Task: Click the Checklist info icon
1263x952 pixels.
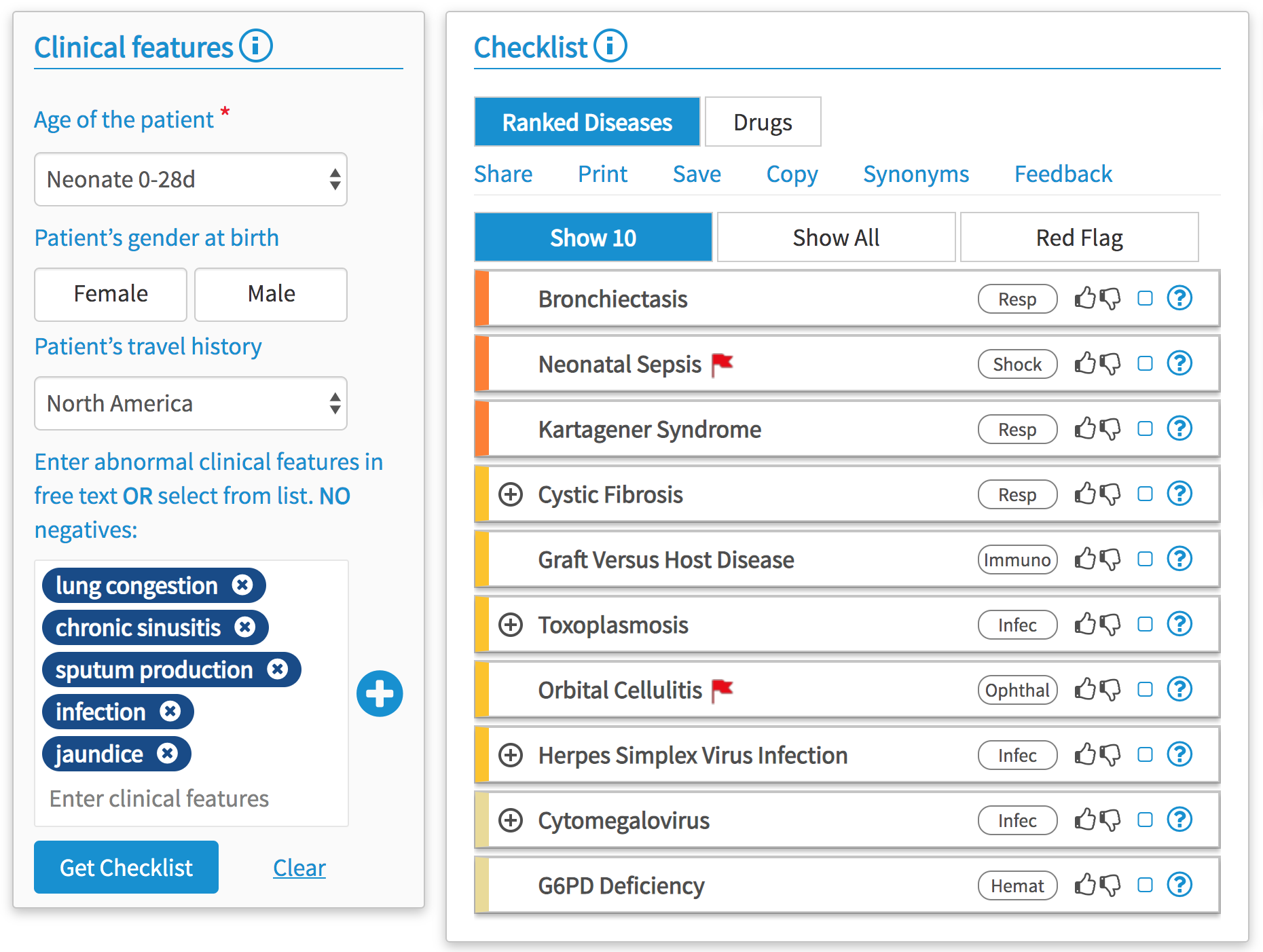Action: coord(610,46)
